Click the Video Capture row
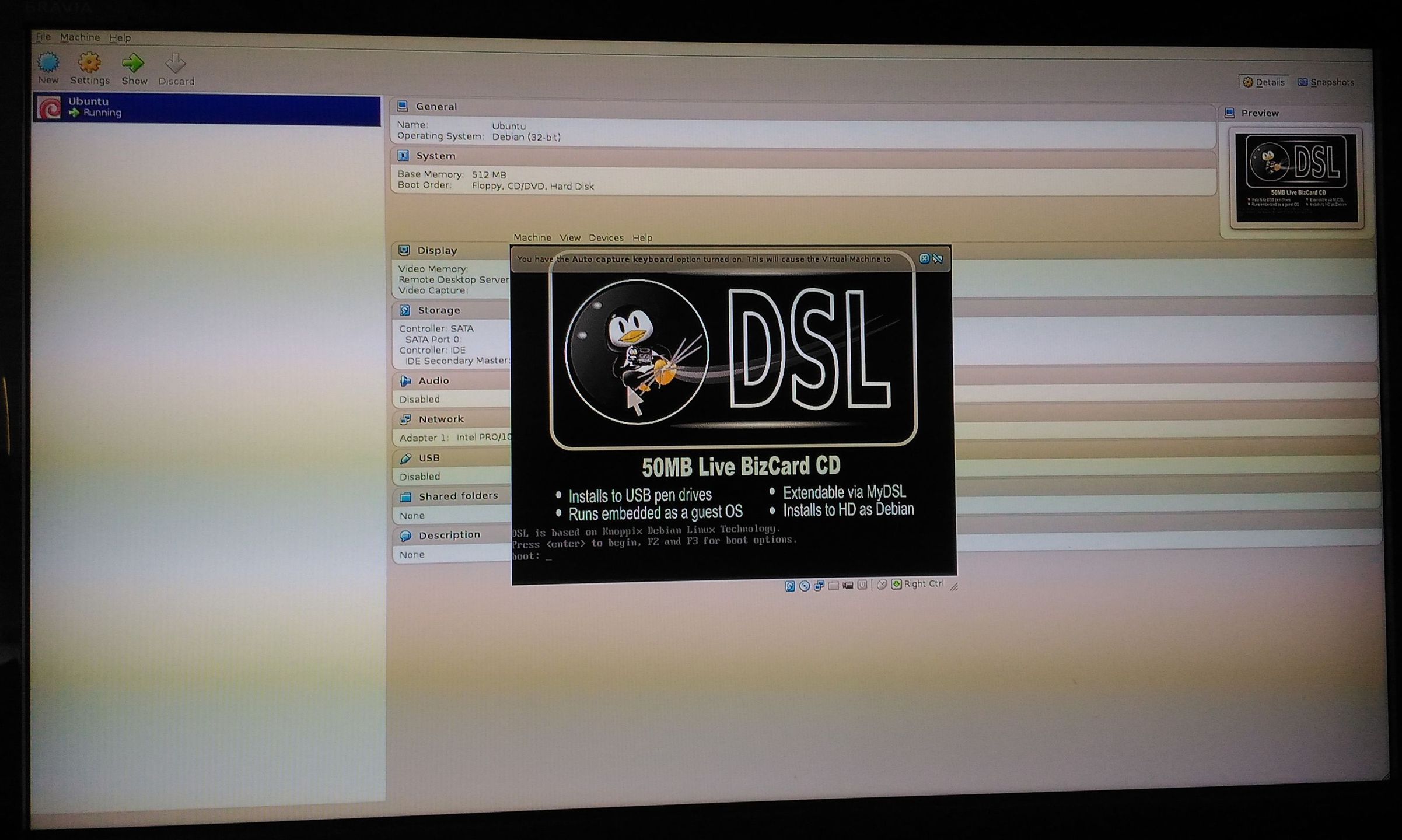1402x840 pixels. click(x=433, y=290)
